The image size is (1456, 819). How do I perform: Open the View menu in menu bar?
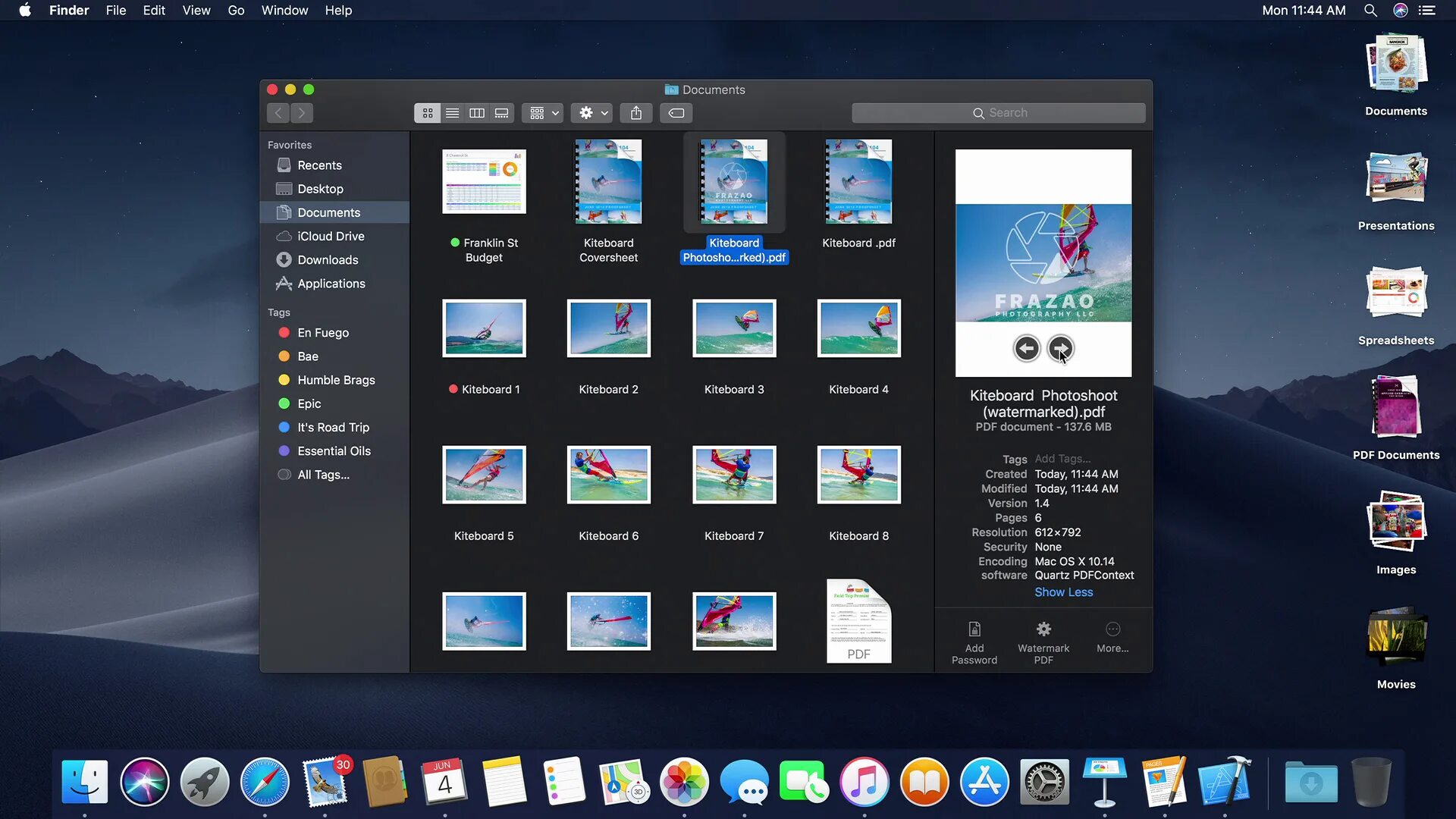click(x=196, y=11)
